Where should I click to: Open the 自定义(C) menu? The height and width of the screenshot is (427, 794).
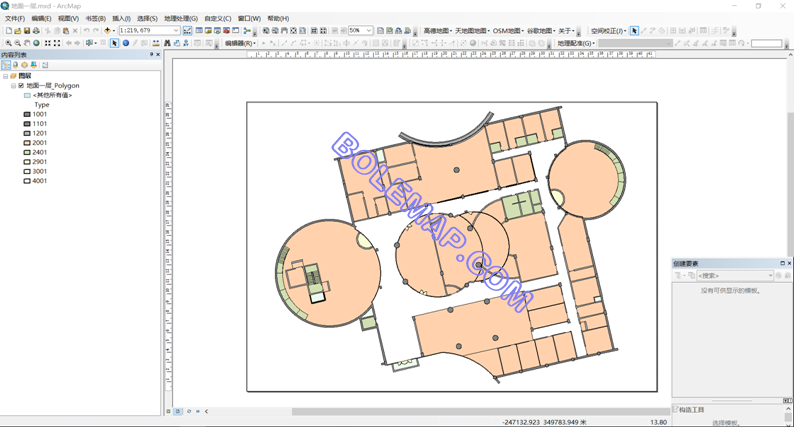(218, 18)
